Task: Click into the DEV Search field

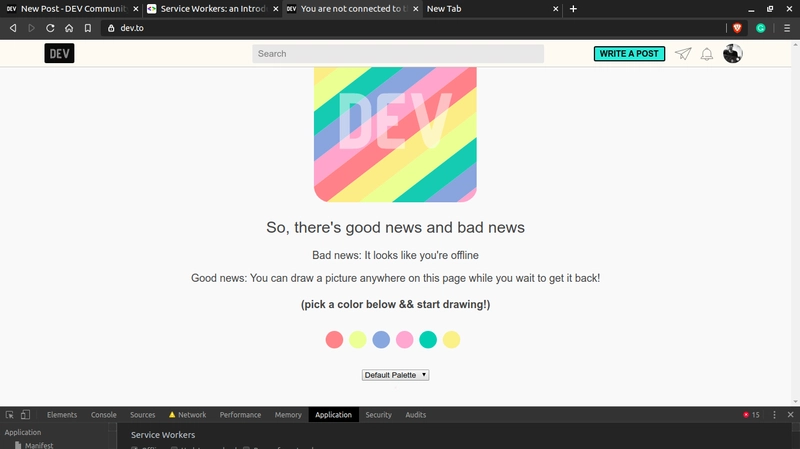Action: 398,54
